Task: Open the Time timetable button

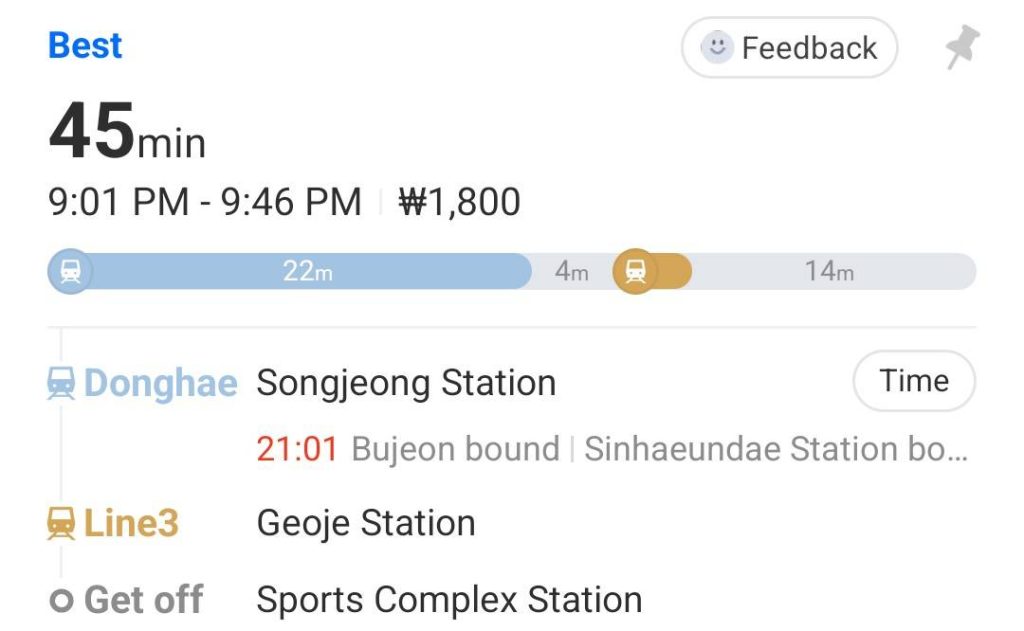Action: click(913, 381)
